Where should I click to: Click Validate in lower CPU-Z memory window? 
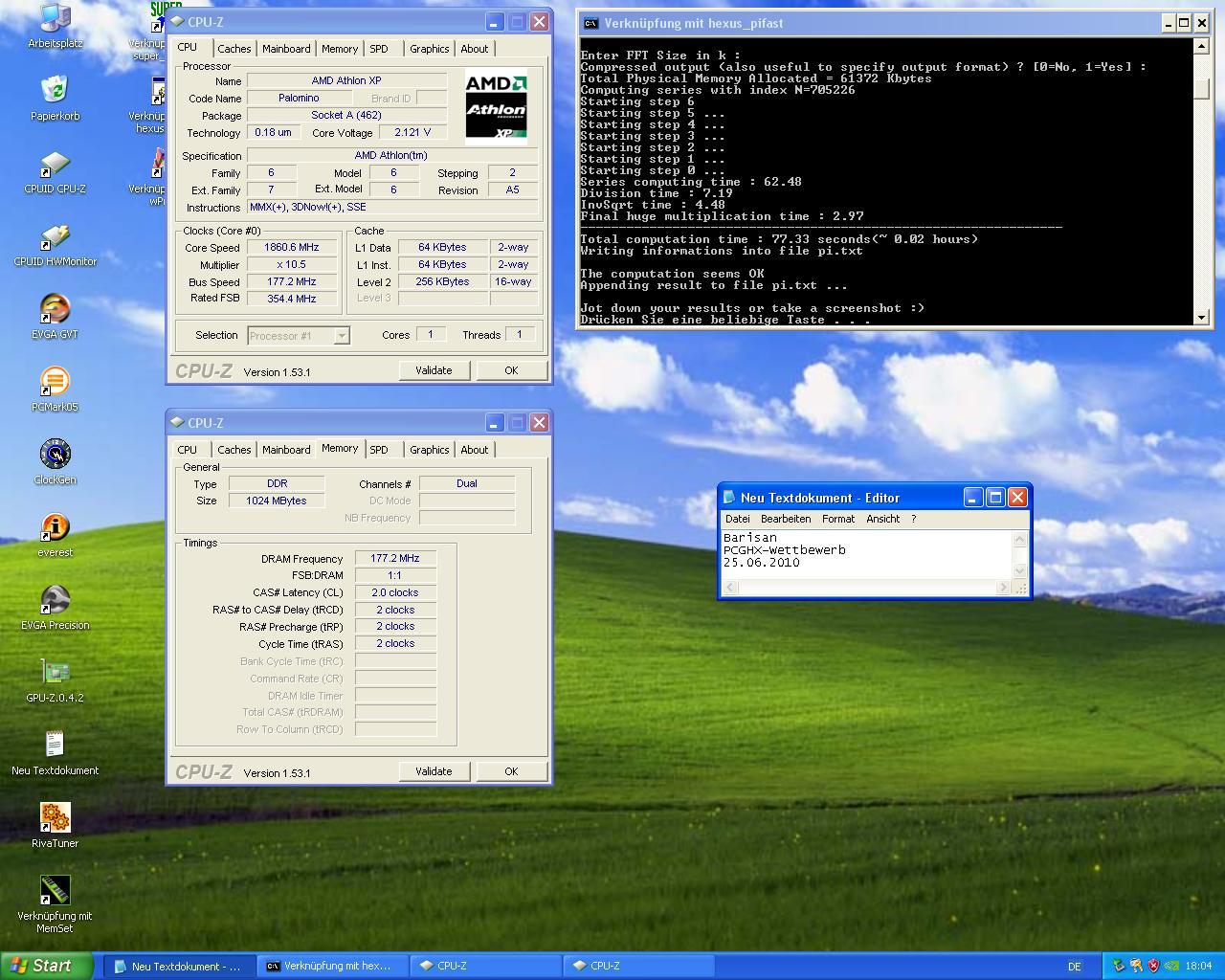tap(434, 771)
